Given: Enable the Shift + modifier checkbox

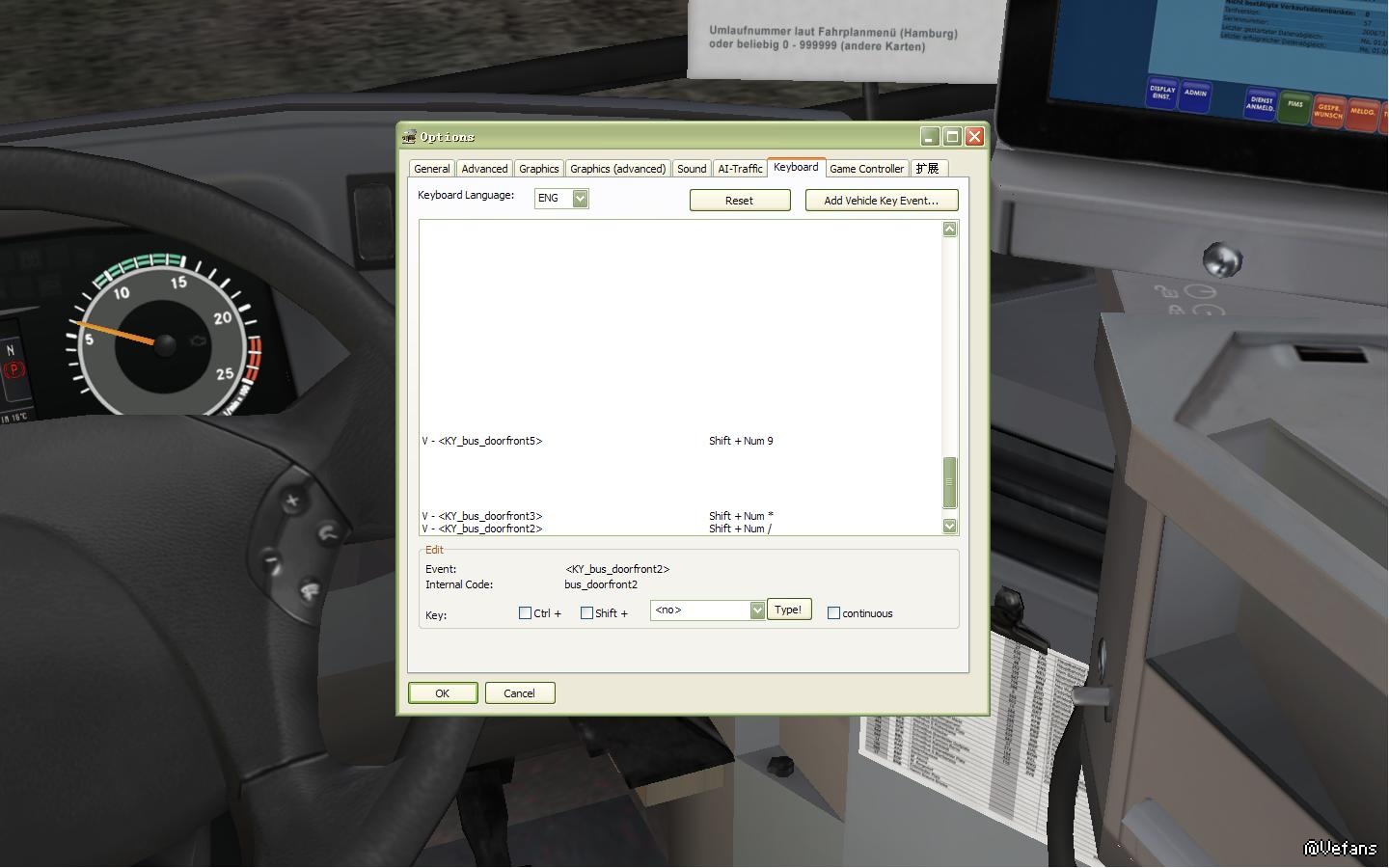Looking at the screenshot, I should tap(586, 613).
